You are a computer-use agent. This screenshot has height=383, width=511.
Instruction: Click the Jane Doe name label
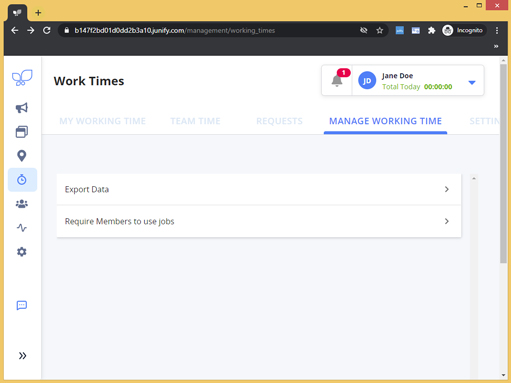[397, 76]
